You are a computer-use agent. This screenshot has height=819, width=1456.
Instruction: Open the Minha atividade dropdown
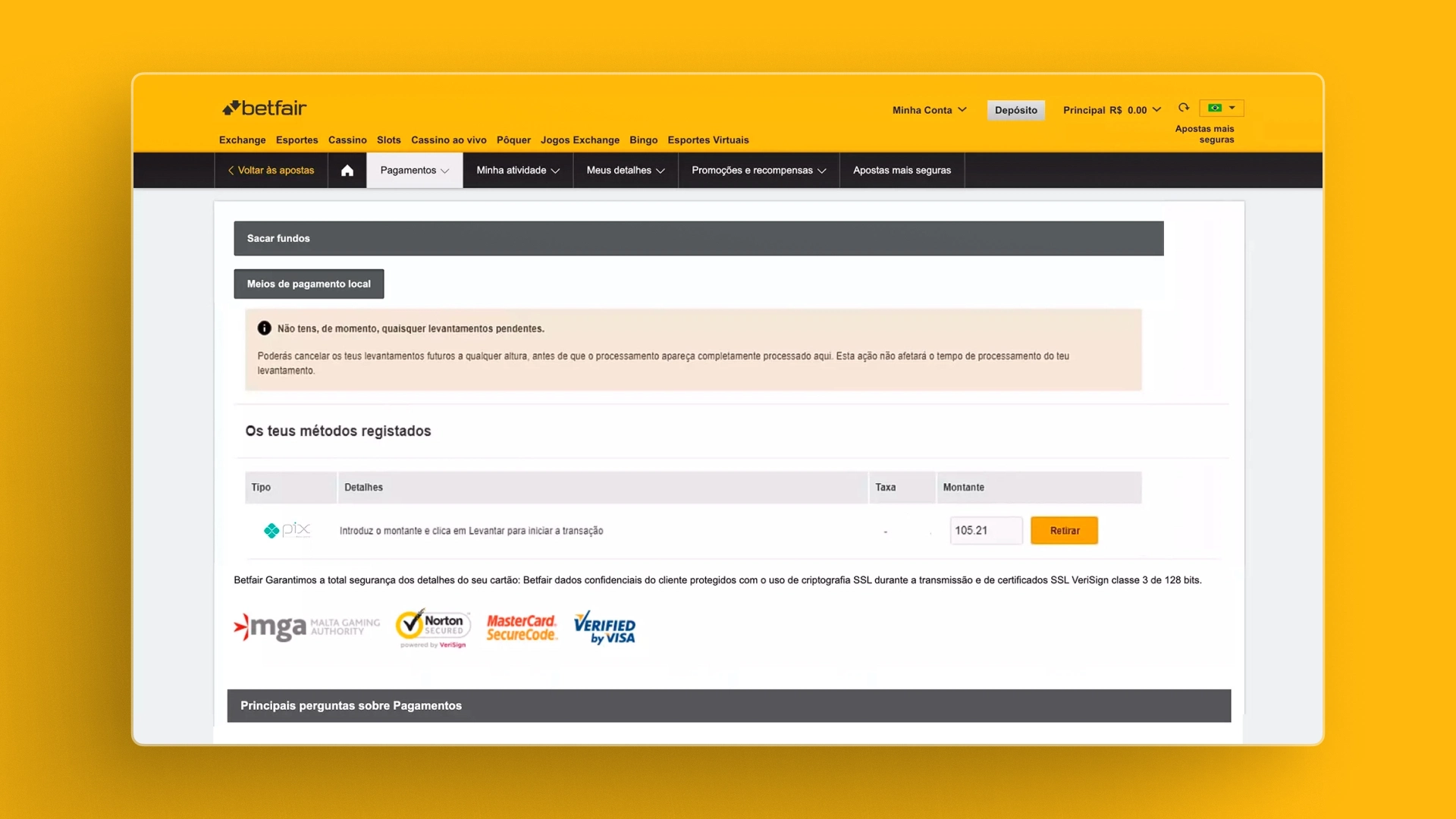[x=516, y=170]
